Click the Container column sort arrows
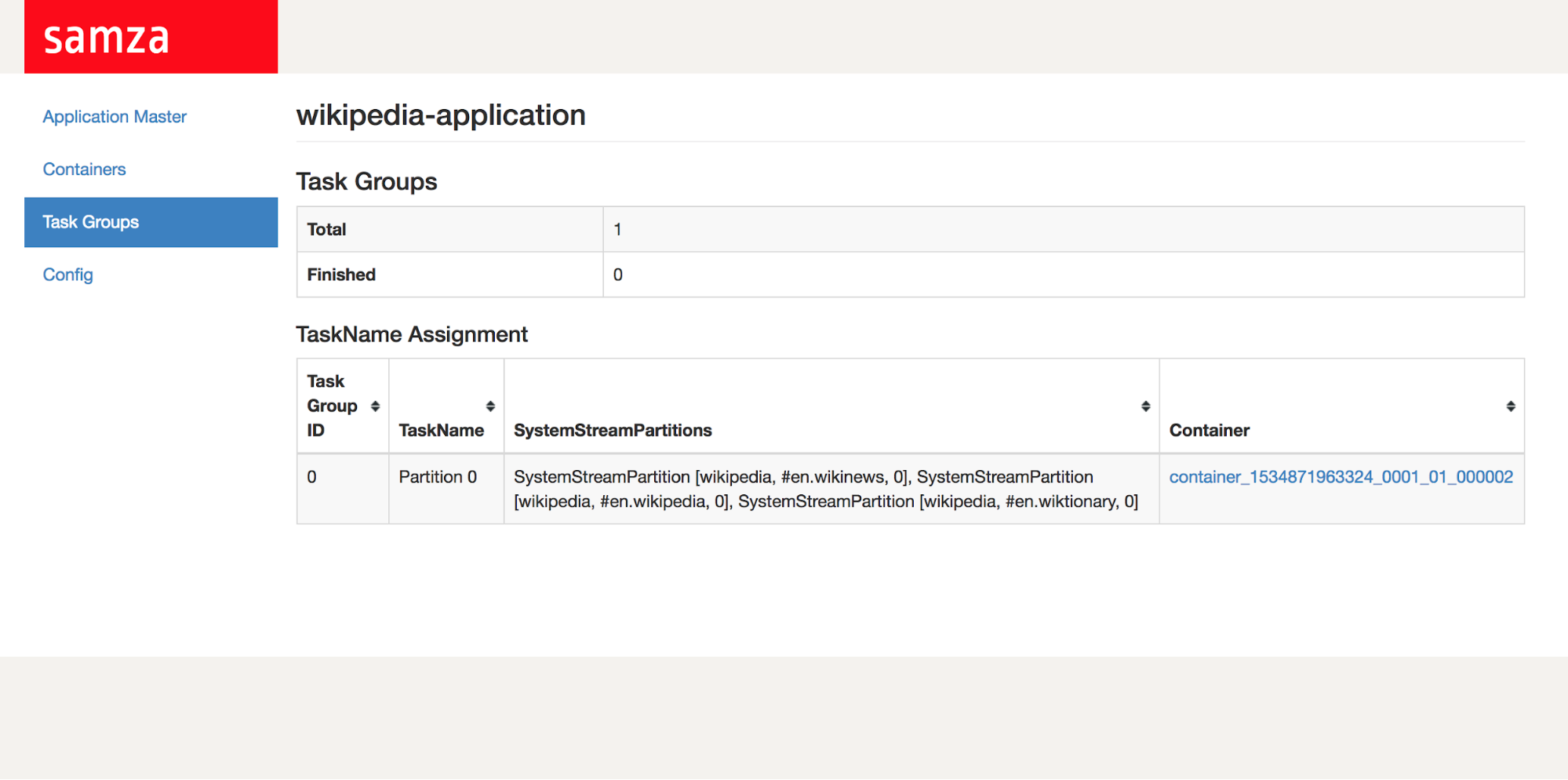 click(x=1510, y=406)
